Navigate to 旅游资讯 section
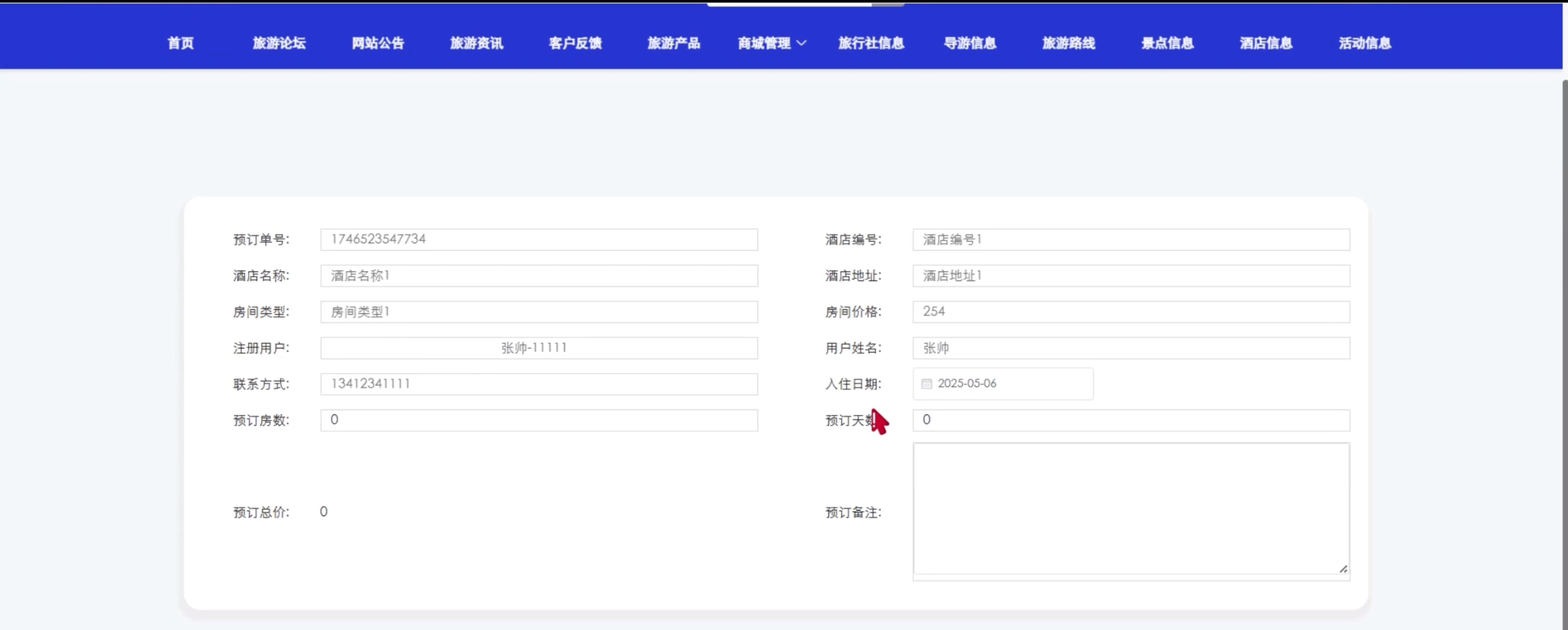1568x630 pixels. pos(476,43)
